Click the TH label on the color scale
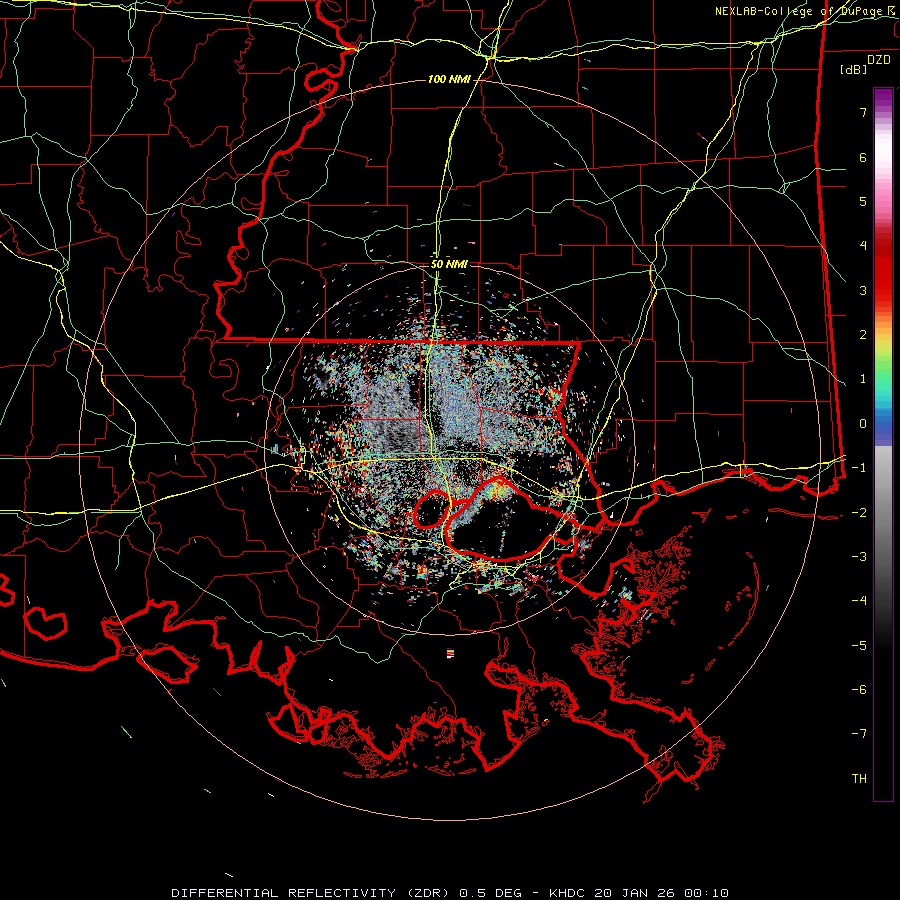 [859, 779]
